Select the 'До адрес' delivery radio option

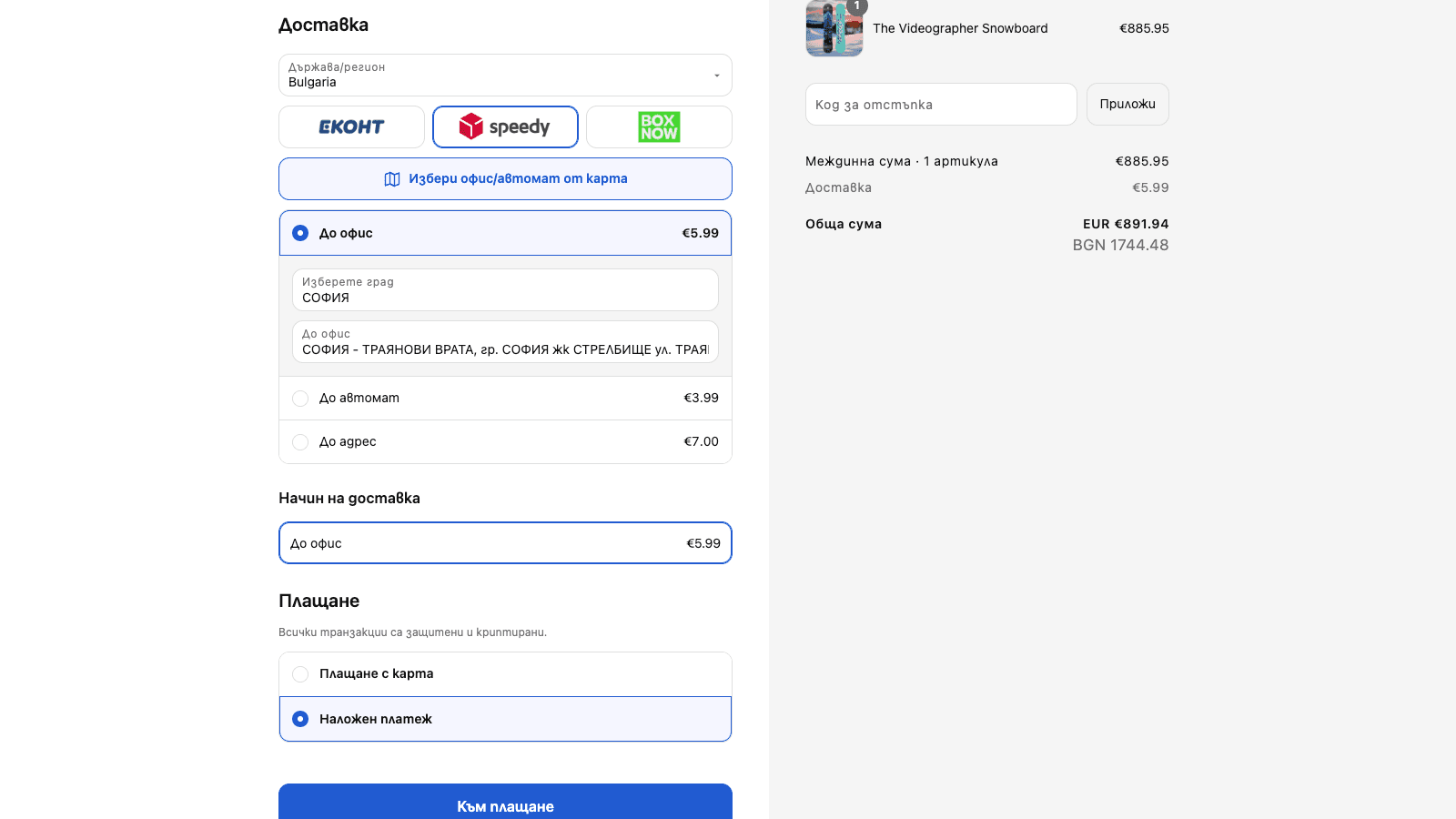tap(300, 442)
